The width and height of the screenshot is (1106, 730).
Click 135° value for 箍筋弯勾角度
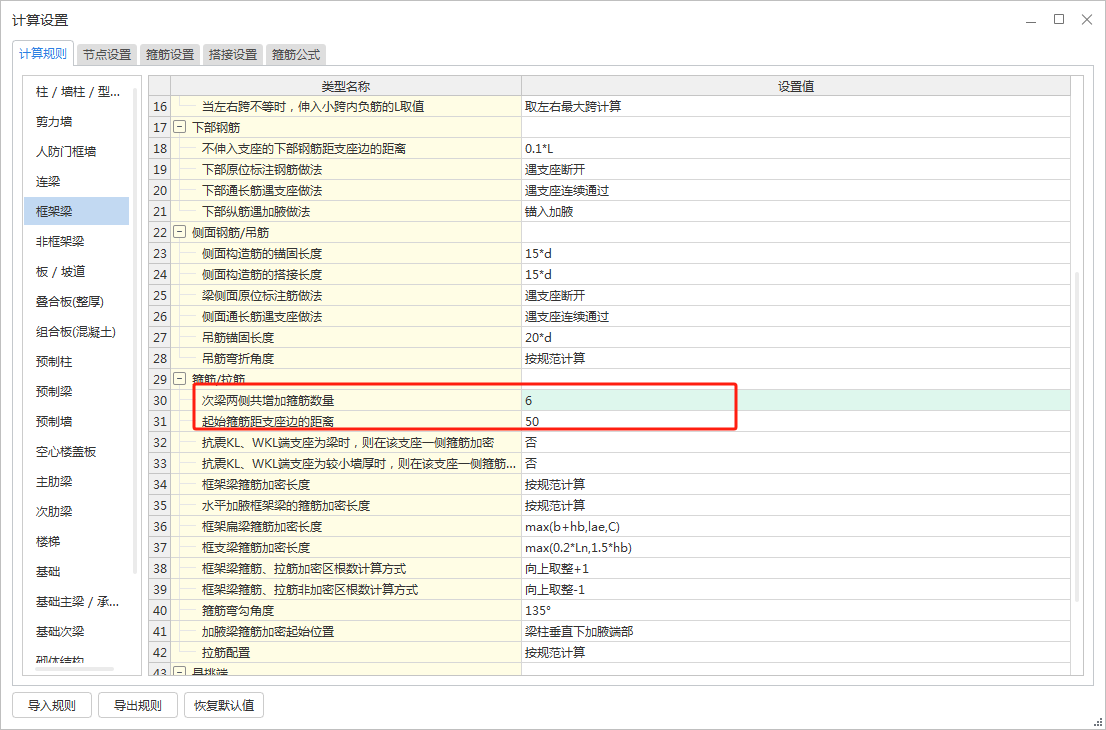[x=796, y=611]
